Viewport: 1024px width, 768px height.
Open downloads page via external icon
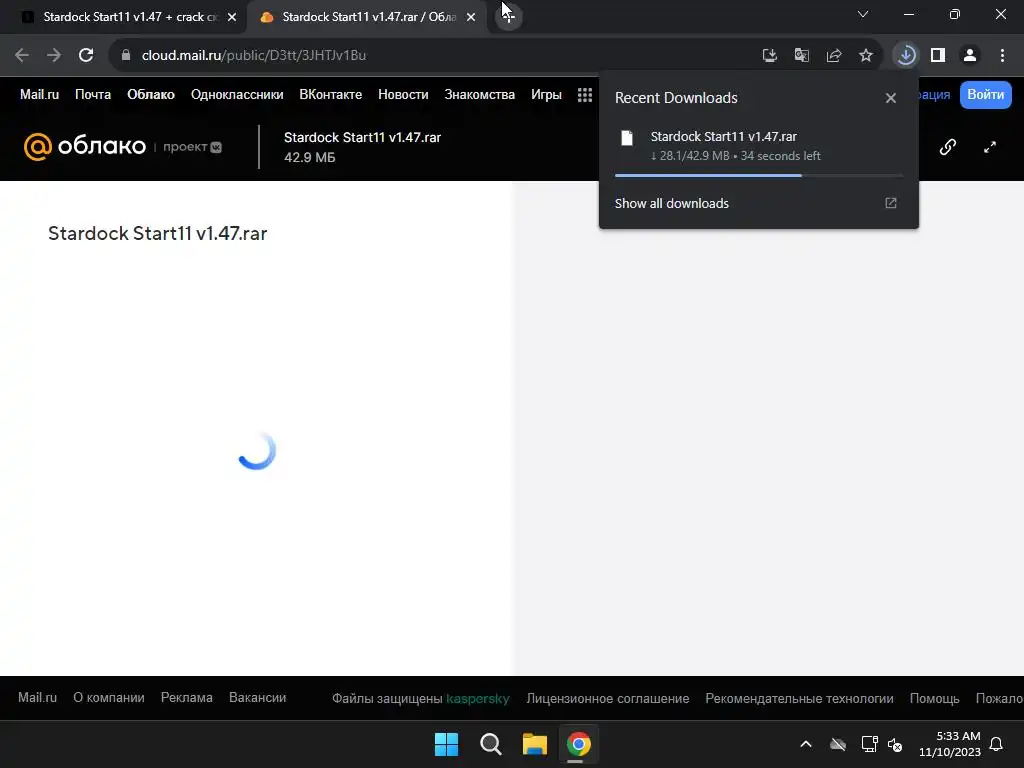tap(891, 203)
